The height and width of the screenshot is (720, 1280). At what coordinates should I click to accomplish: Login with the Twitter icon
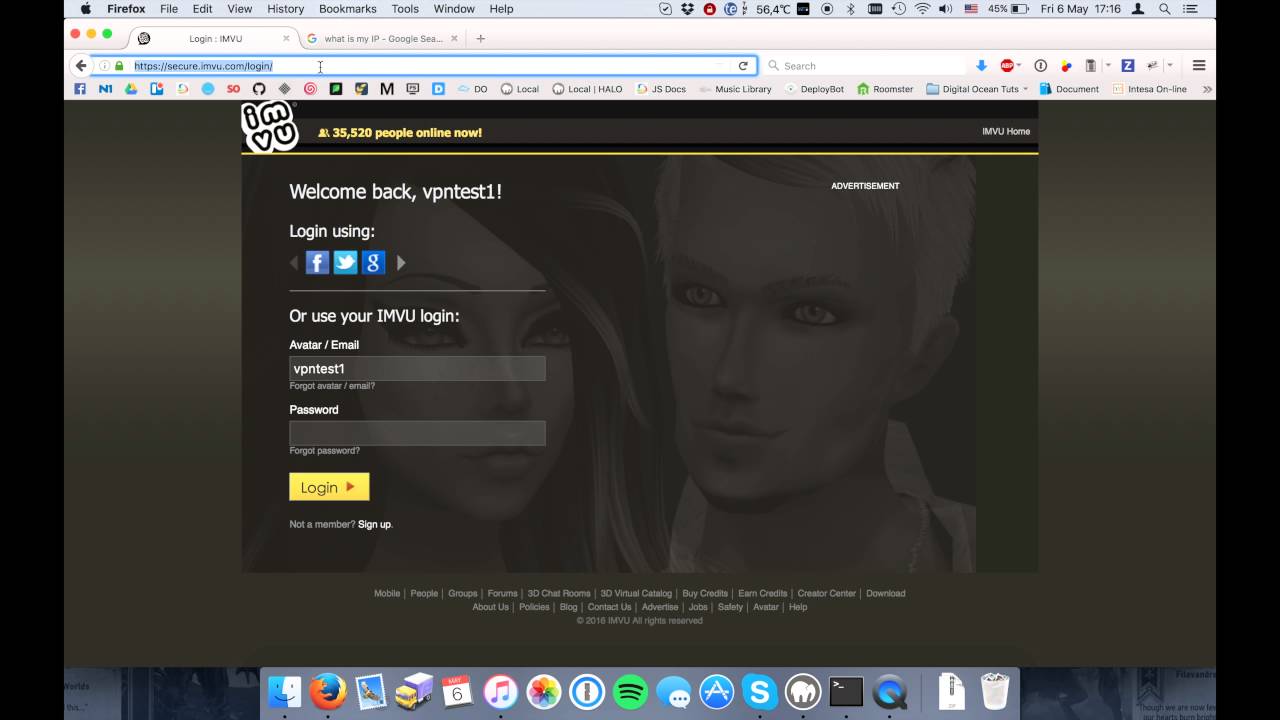(345, 263)
